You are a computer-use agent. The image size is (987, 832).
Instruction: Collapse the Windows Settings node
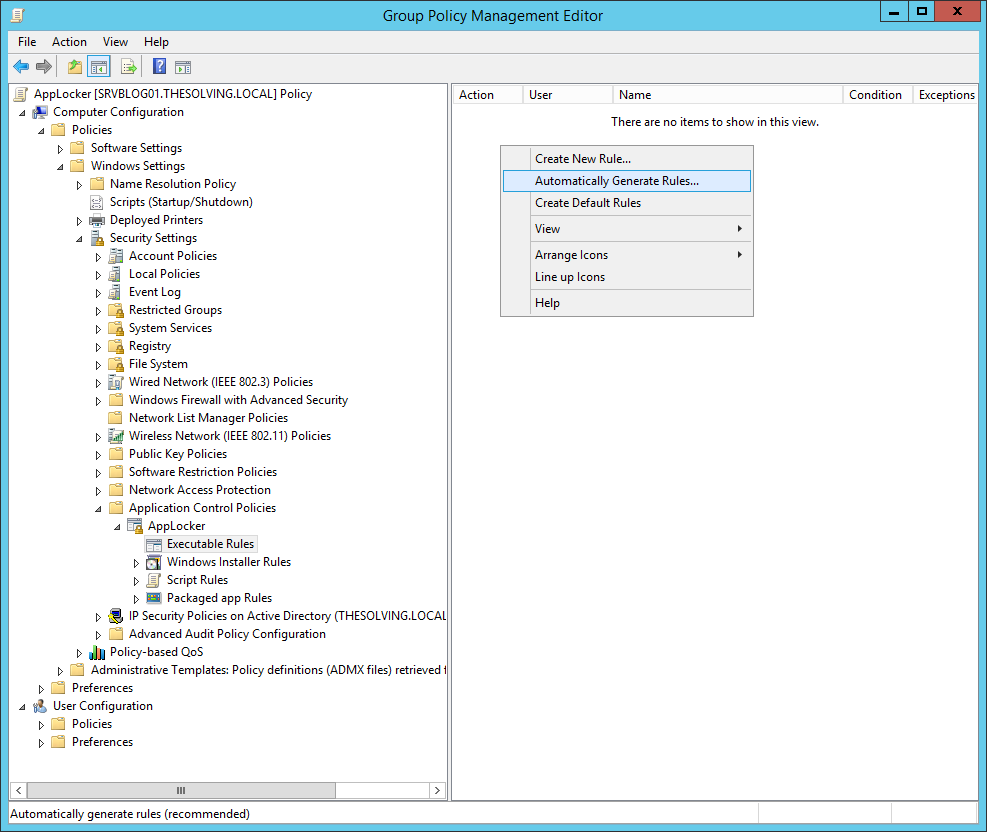point(60,167)
